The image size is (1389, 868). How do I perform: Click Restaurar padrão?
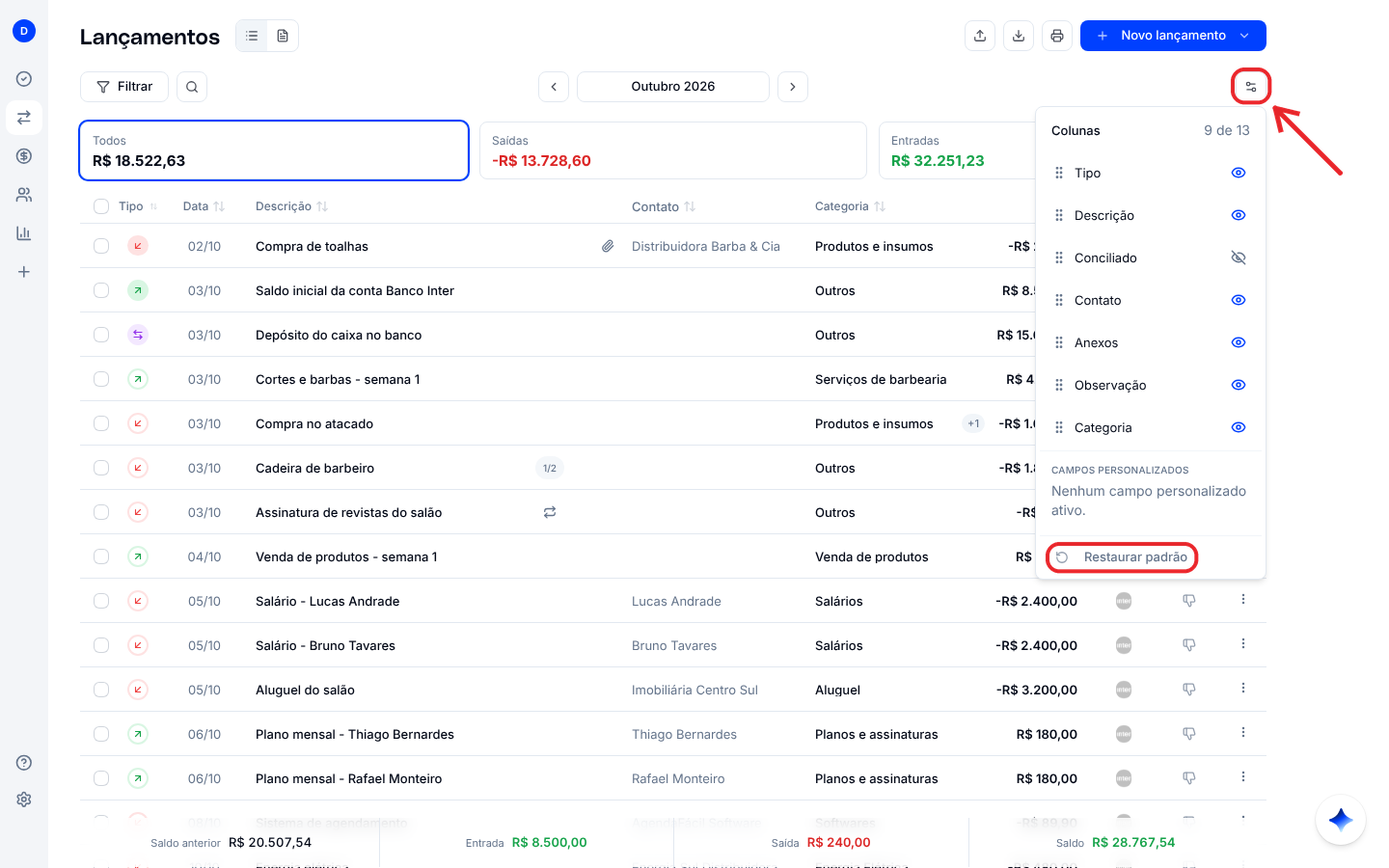(1122, 557)
